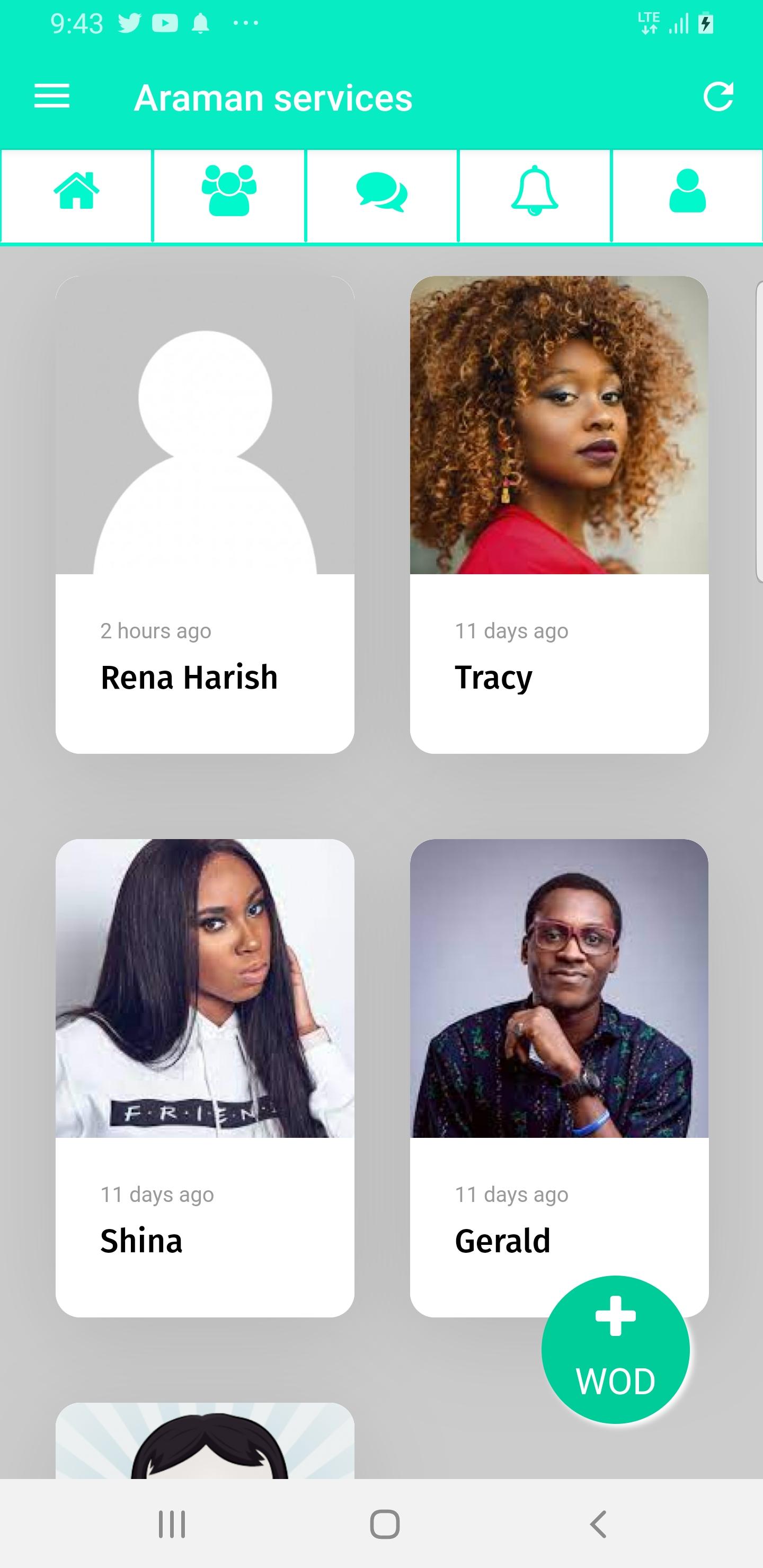Tap Android recent apps button
This screenshot has width=763, height=1568.
172,1524
